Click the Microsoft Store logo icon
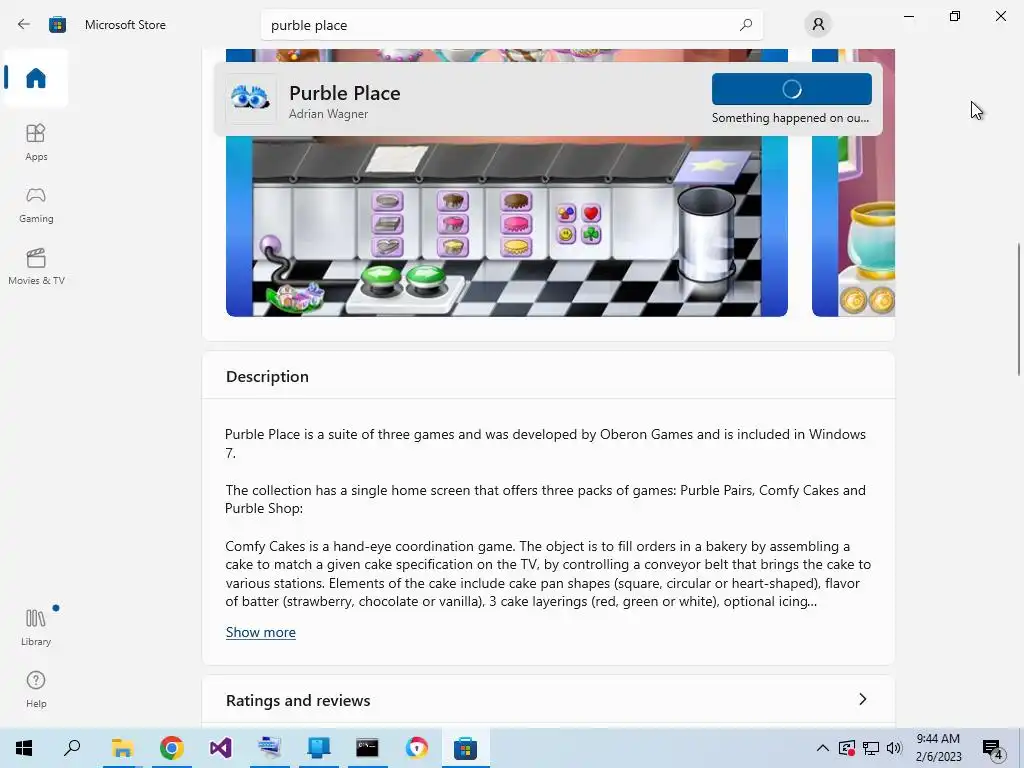Viewport: 1024px width, 768px height. pos(57,25)
